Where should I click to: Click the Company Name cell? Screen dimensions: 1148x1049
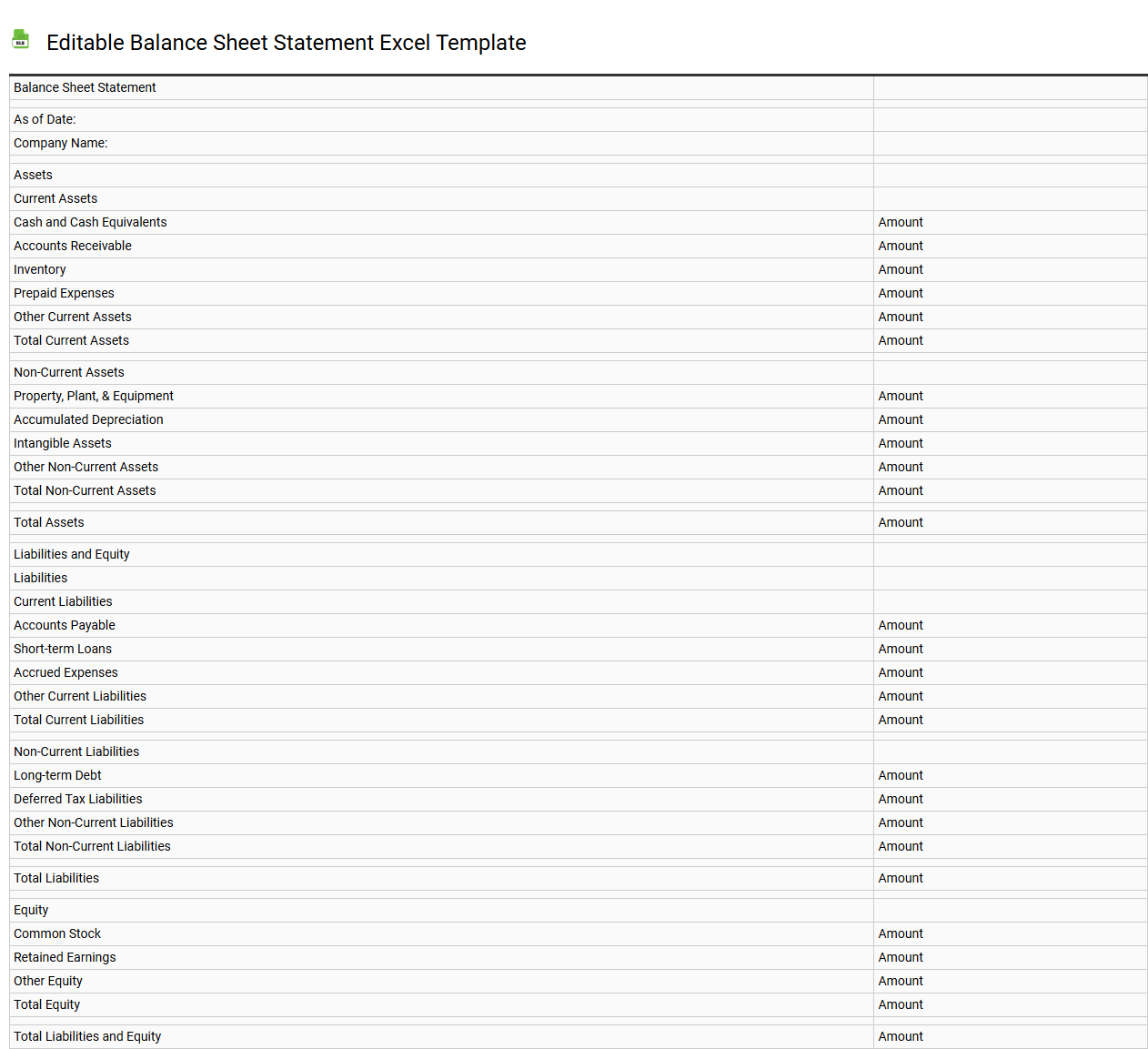point(60,143)
